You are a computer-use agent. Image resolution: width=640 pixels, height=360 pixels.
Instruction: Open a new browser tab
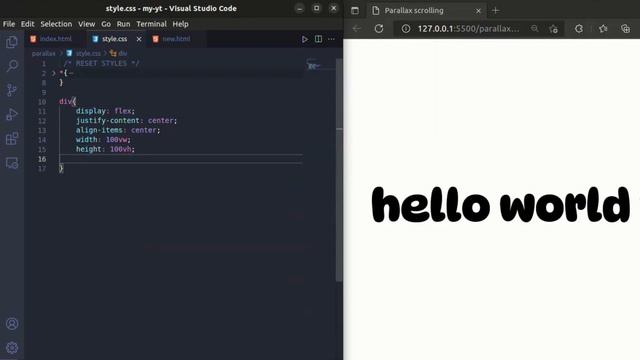496,11
